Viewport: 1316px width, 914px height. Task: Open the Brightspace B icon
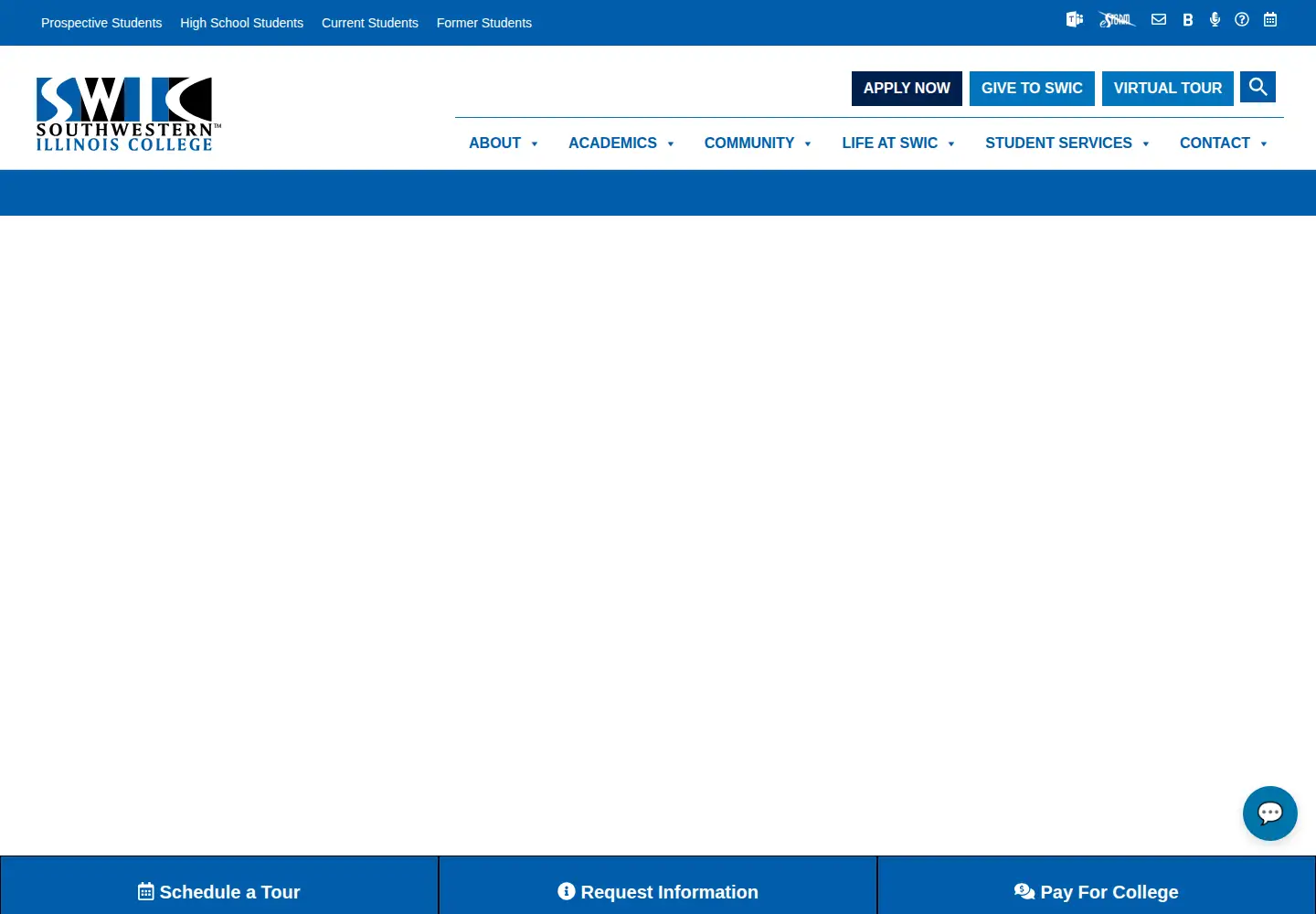pos(1188,19)
